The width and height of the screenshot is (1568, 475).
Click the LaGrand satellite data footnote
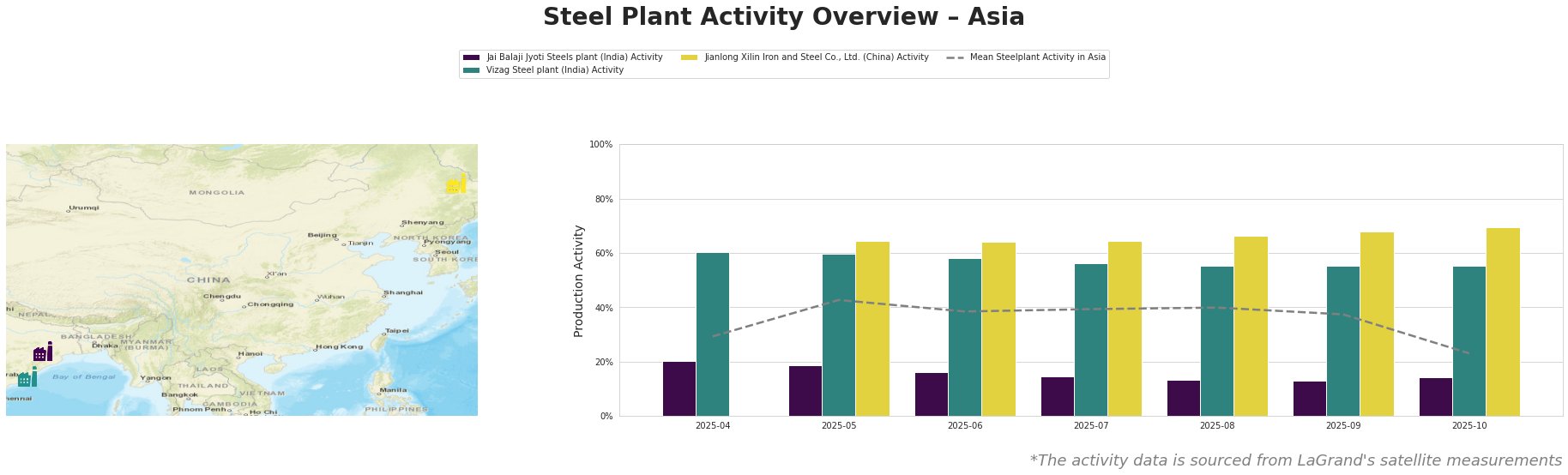(1295, 460)
